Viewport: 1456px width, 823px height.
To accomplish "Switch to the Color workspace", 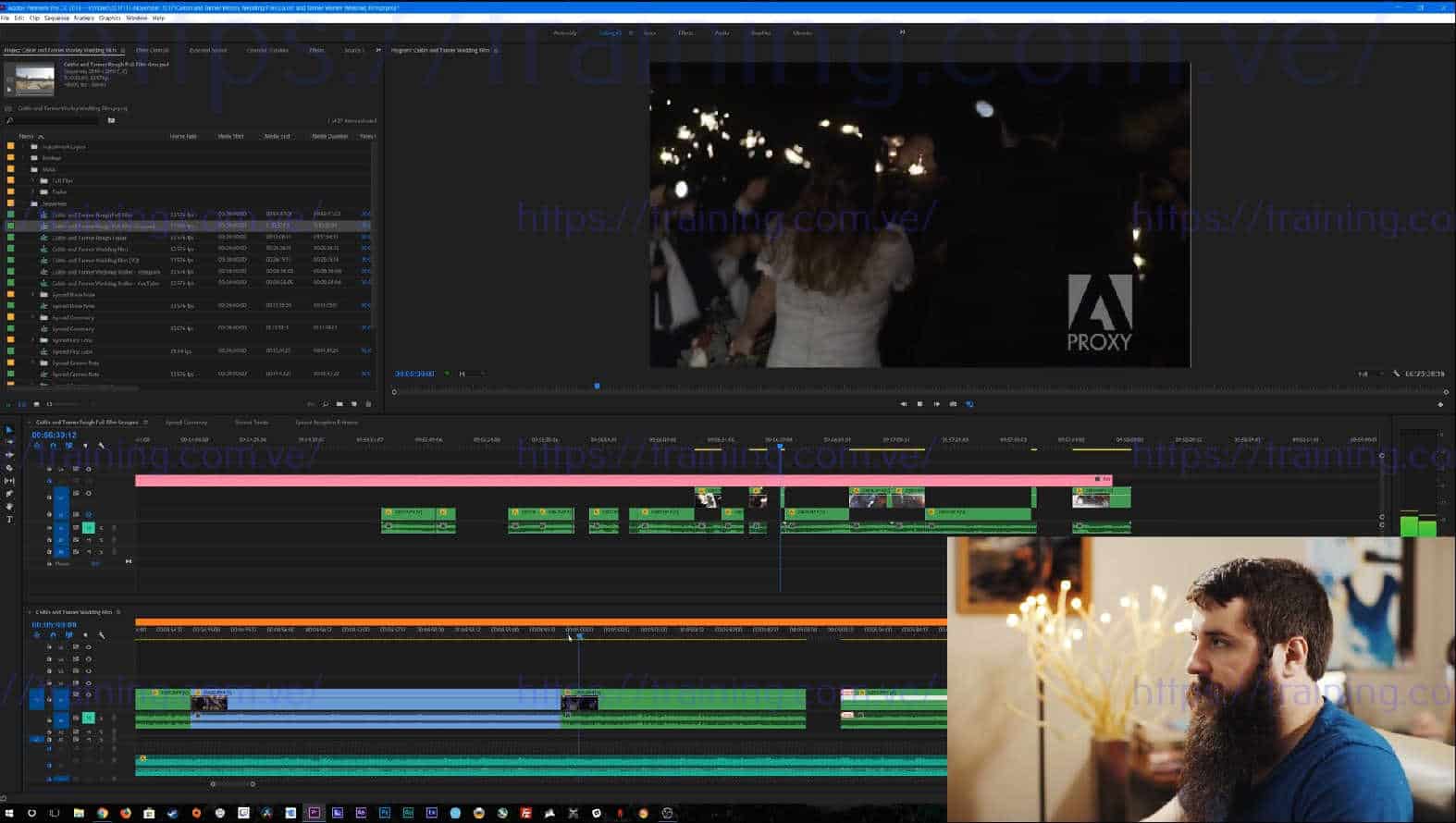I will tap(649, 32).
